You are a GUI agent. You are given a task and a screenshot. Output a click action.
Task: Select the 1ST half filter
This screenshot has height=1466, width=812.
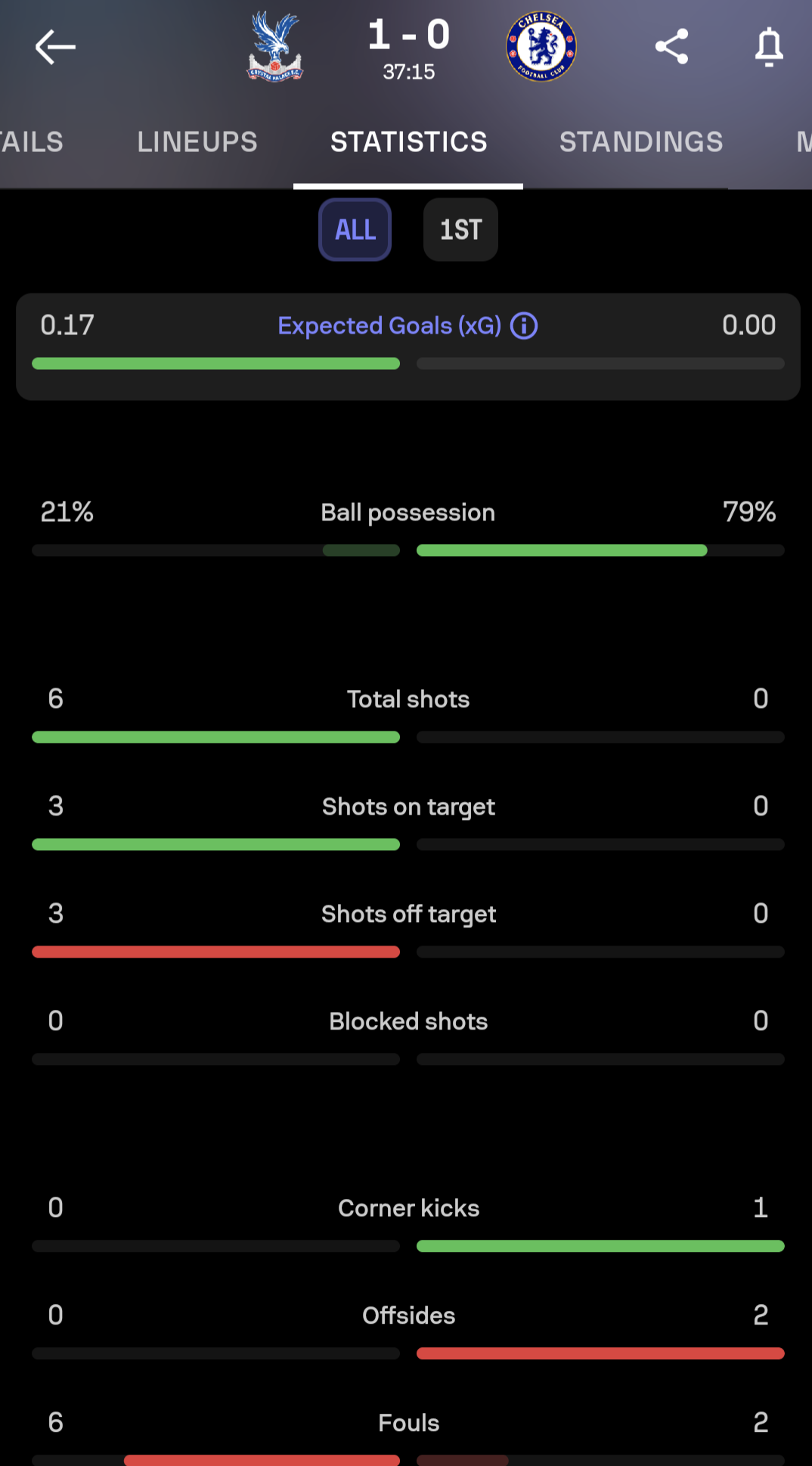point(460,229)
